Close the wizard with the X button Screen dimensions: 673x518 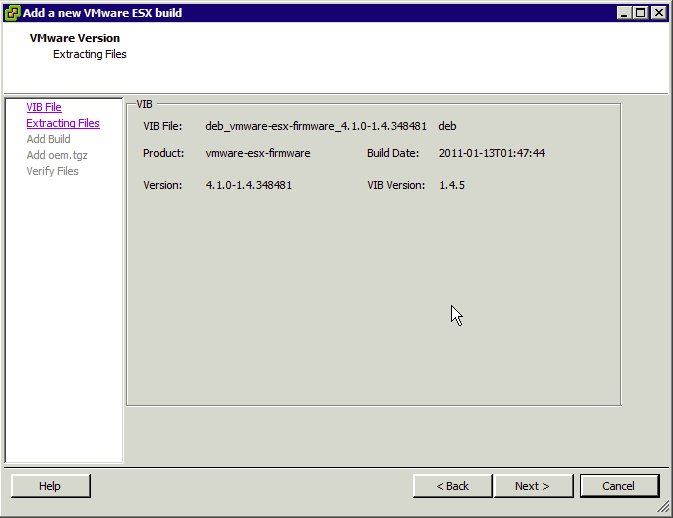[658, 12]
